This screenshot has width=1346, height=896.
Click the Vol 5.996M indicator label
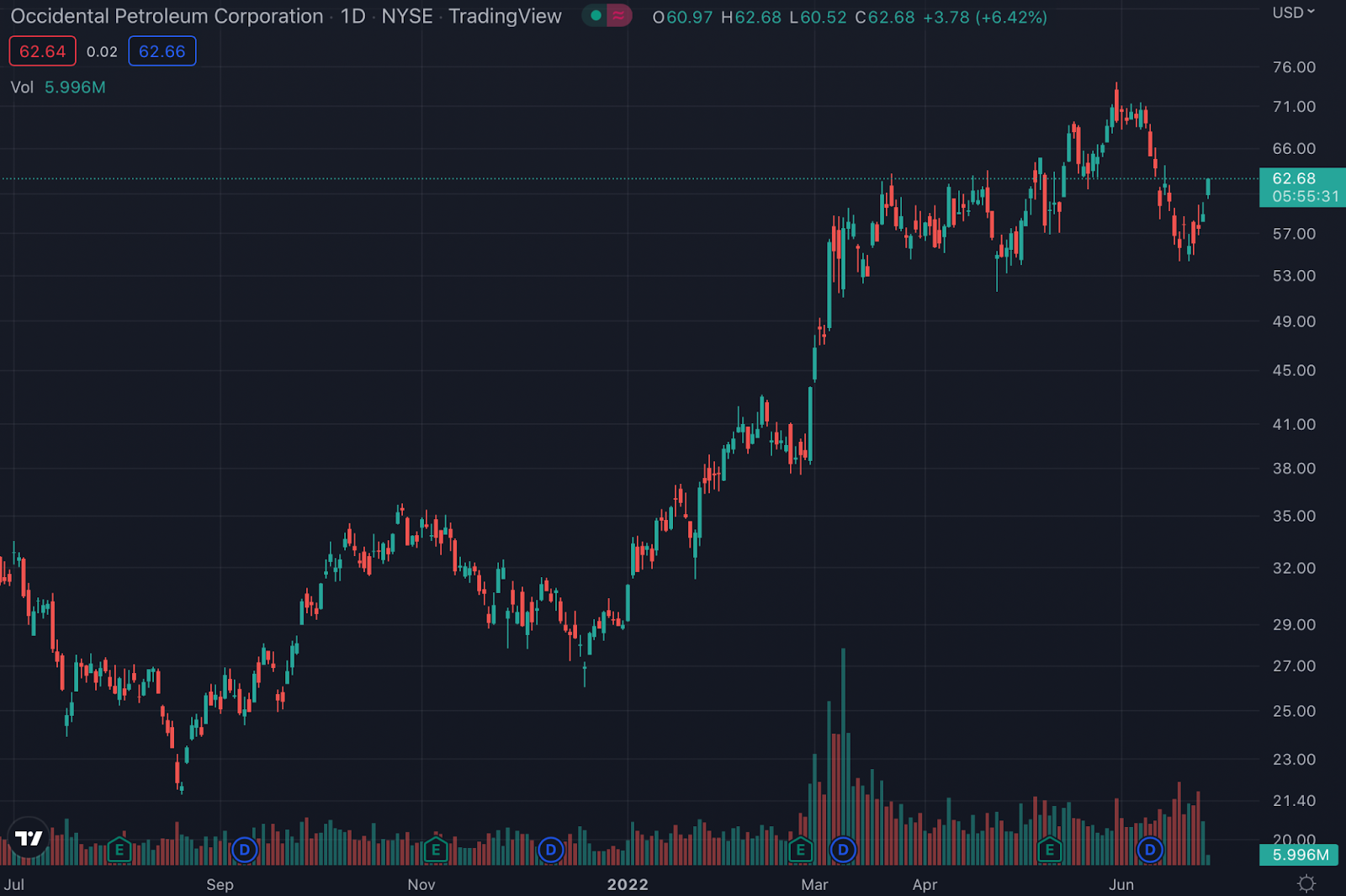(x=58, y=87)
